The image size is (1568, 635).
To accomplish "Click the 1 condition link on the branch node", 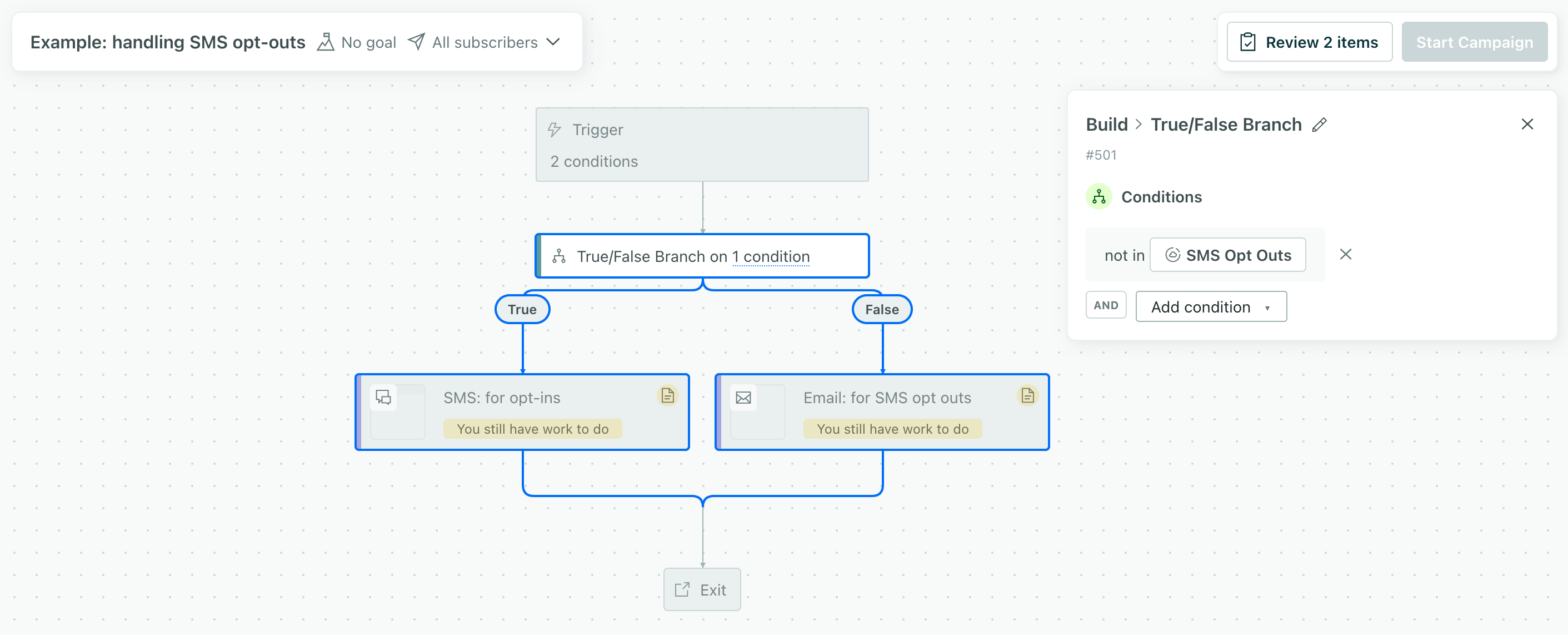I will (x=771, y=256).
